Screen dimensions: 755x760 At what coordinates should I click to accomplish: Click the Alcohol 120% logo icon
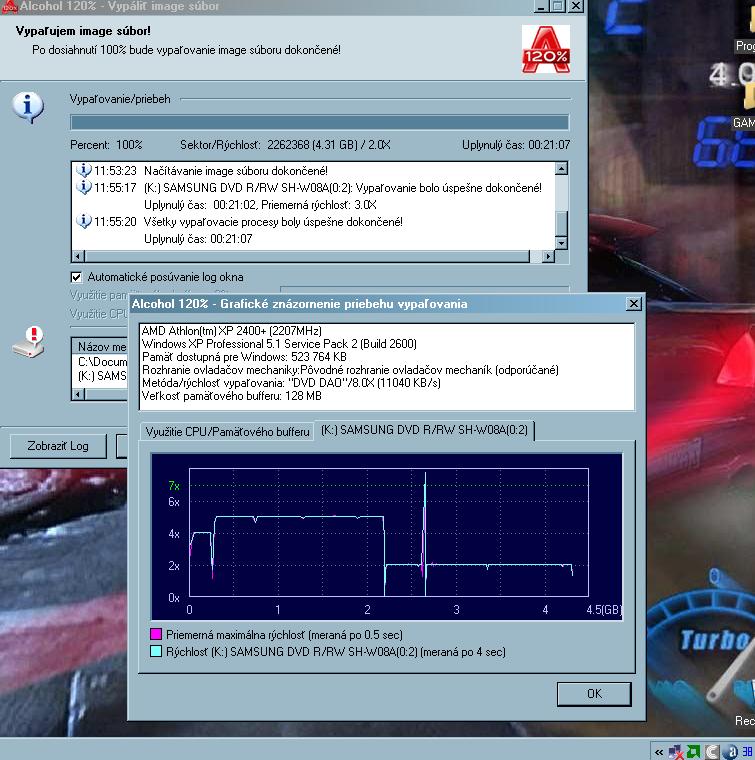(545, 49)
